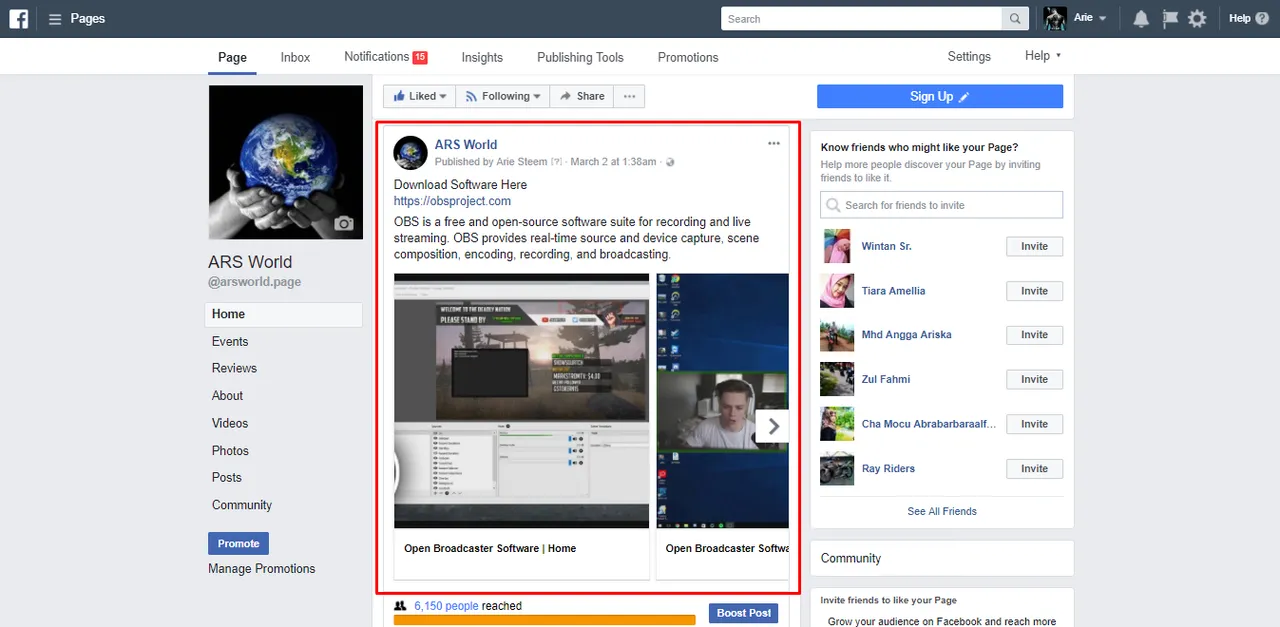Open the Promotions tab

coord(688,57)
